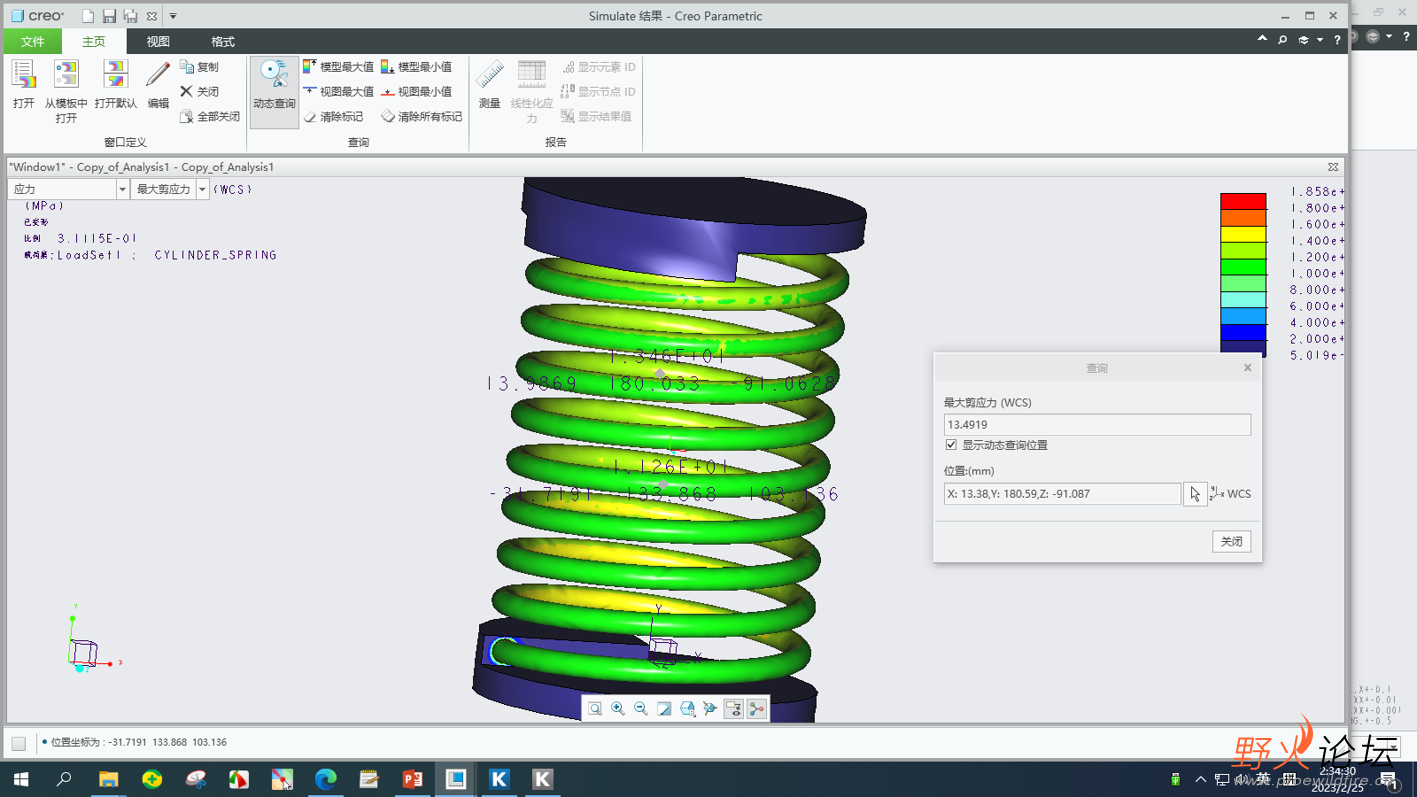
Task: Click the help question mark icon in ribbon
Action: (1337, 40)
